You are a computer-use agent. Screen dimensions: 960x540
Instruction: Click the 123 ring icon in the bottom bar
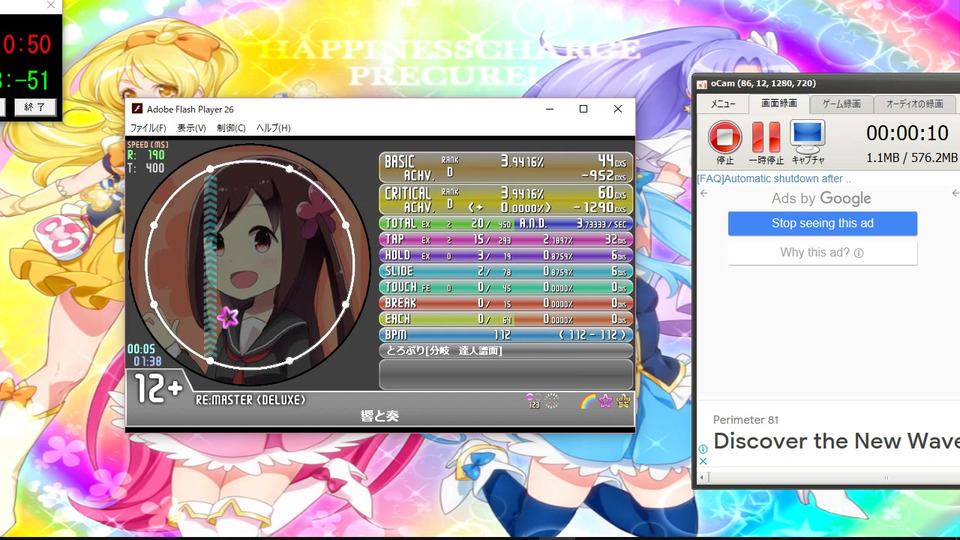point(533,401)
